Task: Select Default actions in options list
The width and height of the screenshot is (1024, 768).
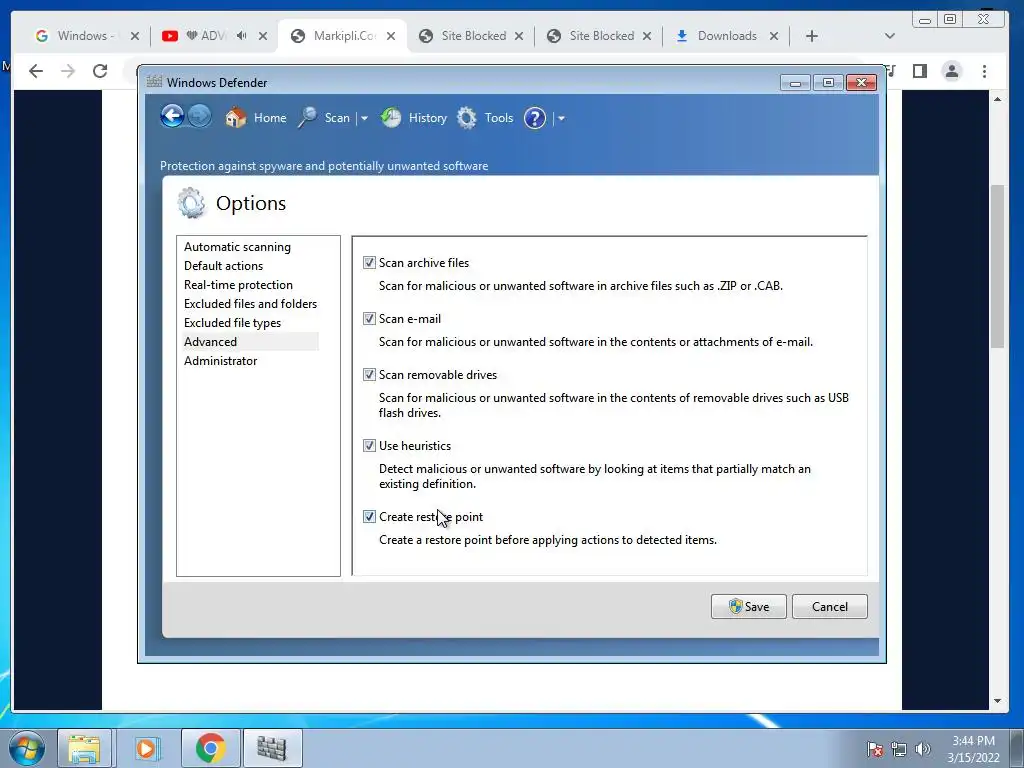Action: click(223, 266)
